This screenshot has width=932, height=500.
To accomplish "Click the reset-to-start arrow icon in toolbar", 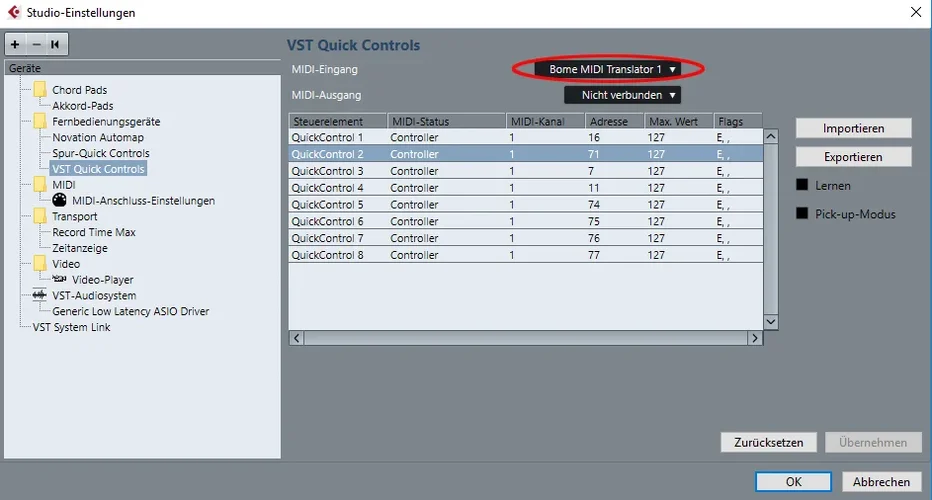I will point(55,44).
